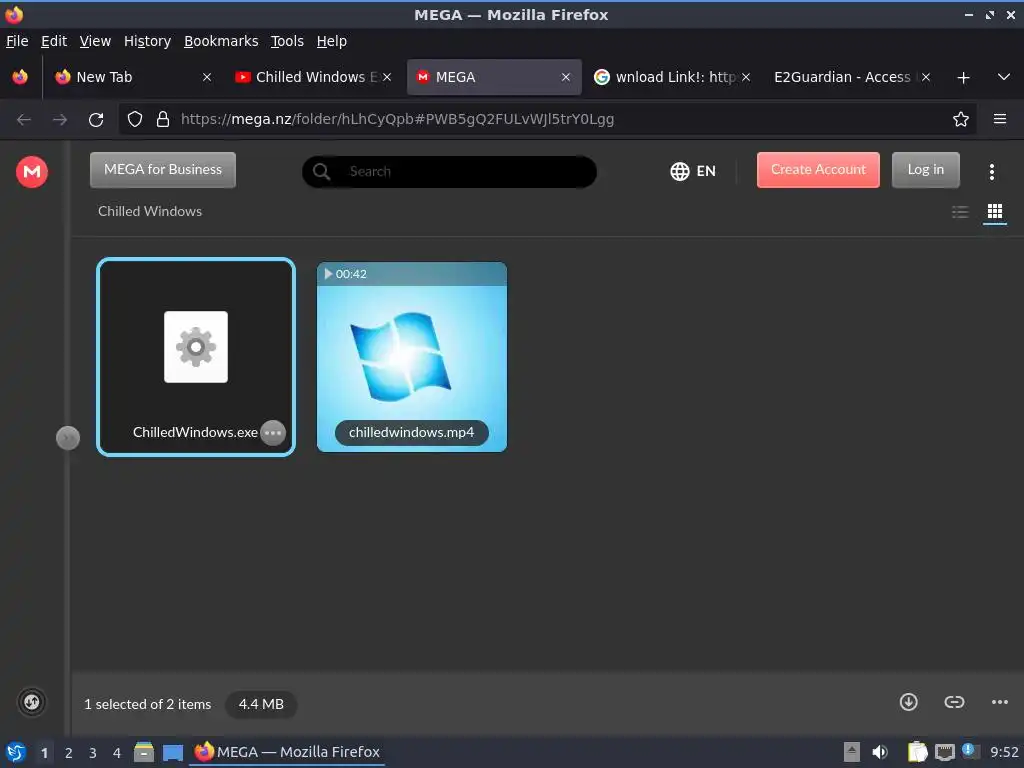Switch to list view
Viewport: 1024px width, 768px height.
pyautogui.click(x=960, y=212)
